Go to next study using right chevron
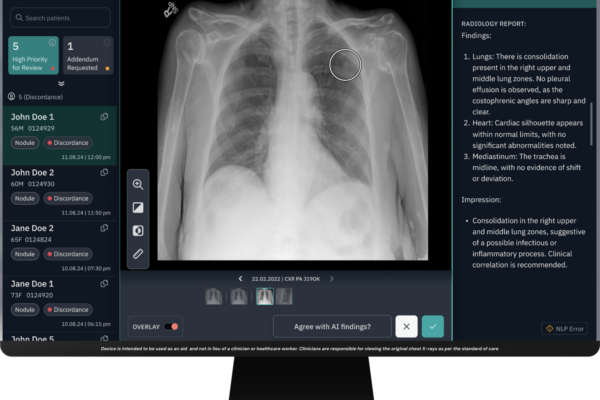 tap(332, 278)
